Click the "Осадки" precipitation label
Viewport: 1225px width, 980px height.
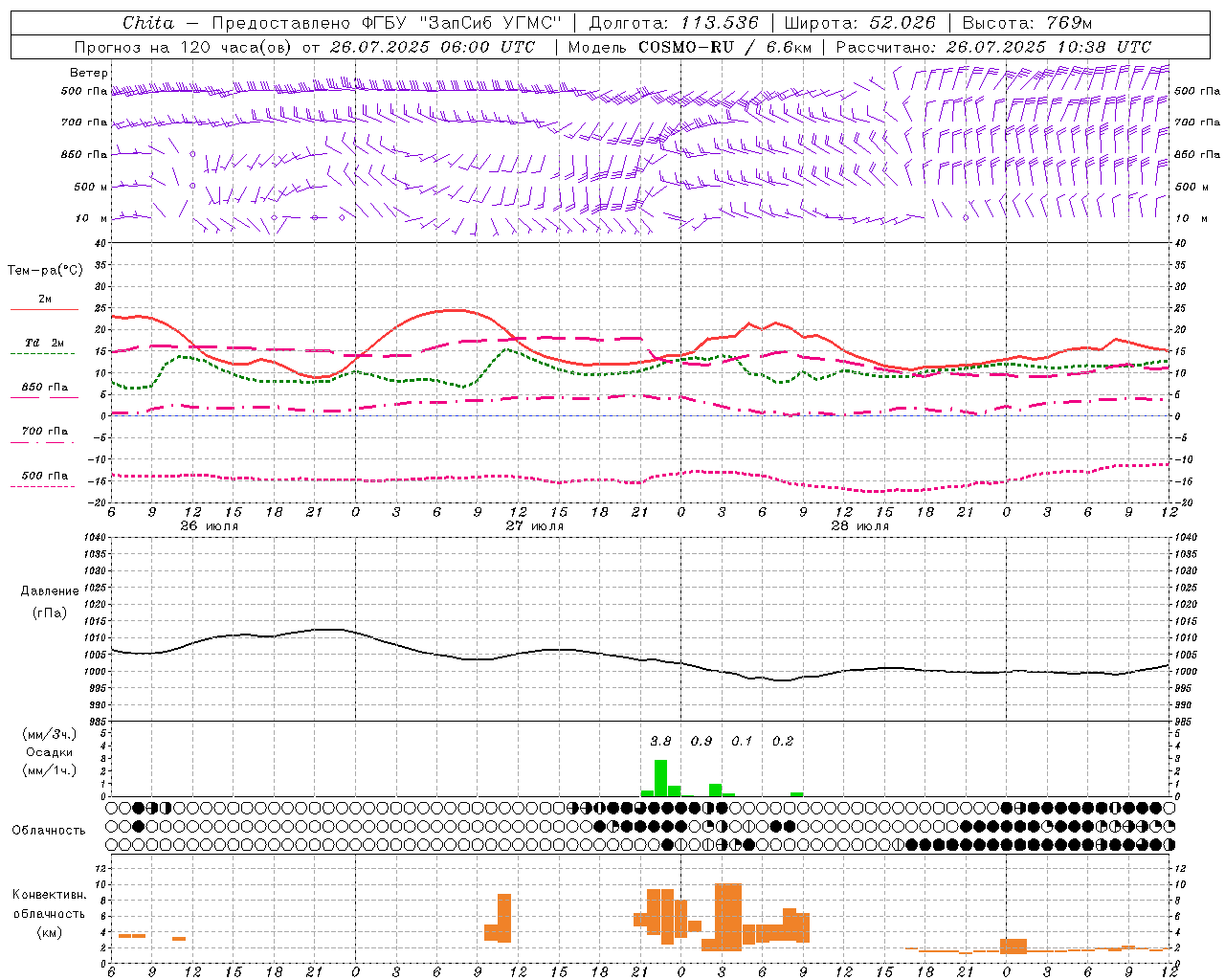(50, 752)
